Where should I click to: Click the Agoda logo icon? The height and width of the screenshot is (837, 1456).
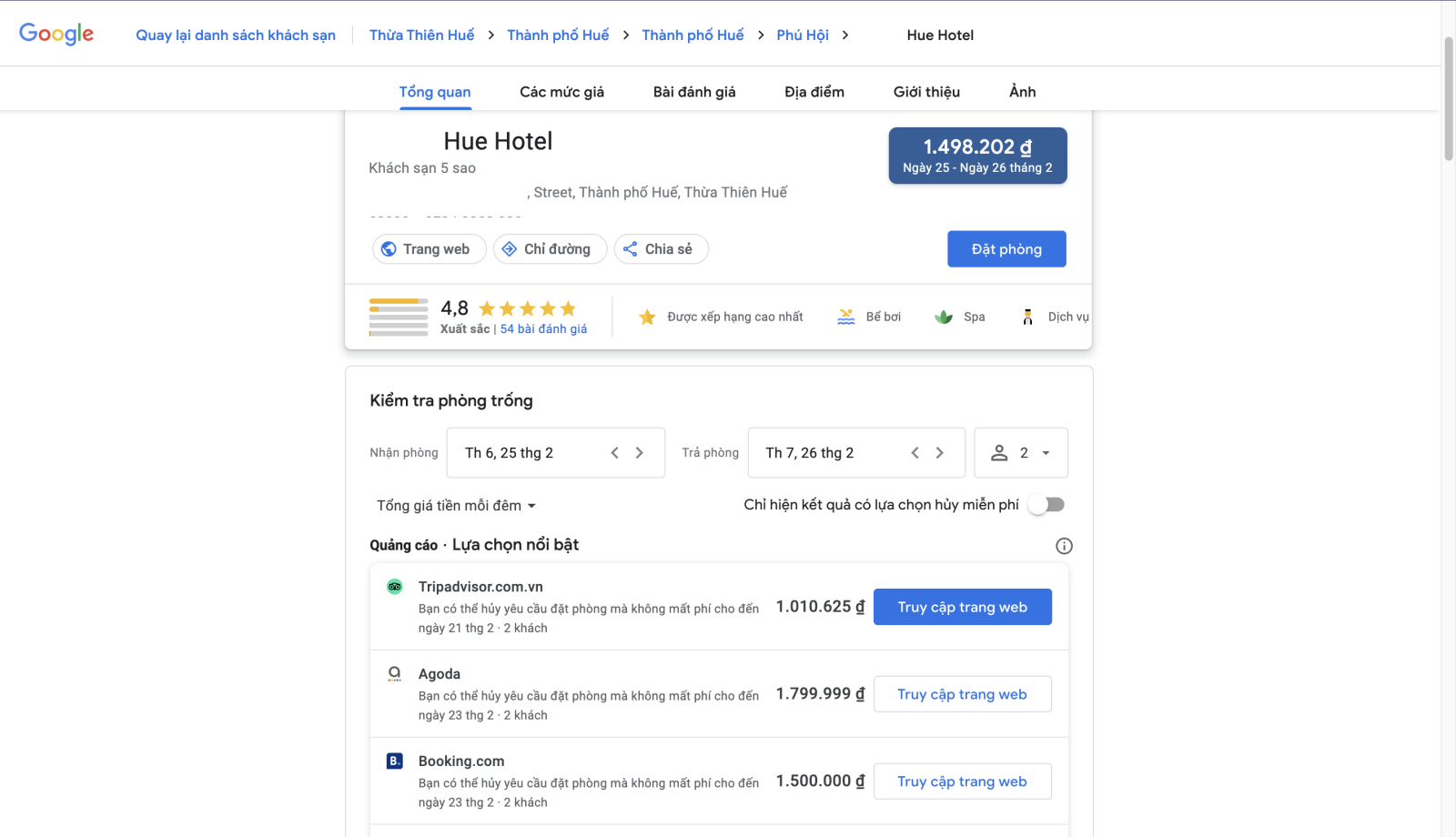395,674
